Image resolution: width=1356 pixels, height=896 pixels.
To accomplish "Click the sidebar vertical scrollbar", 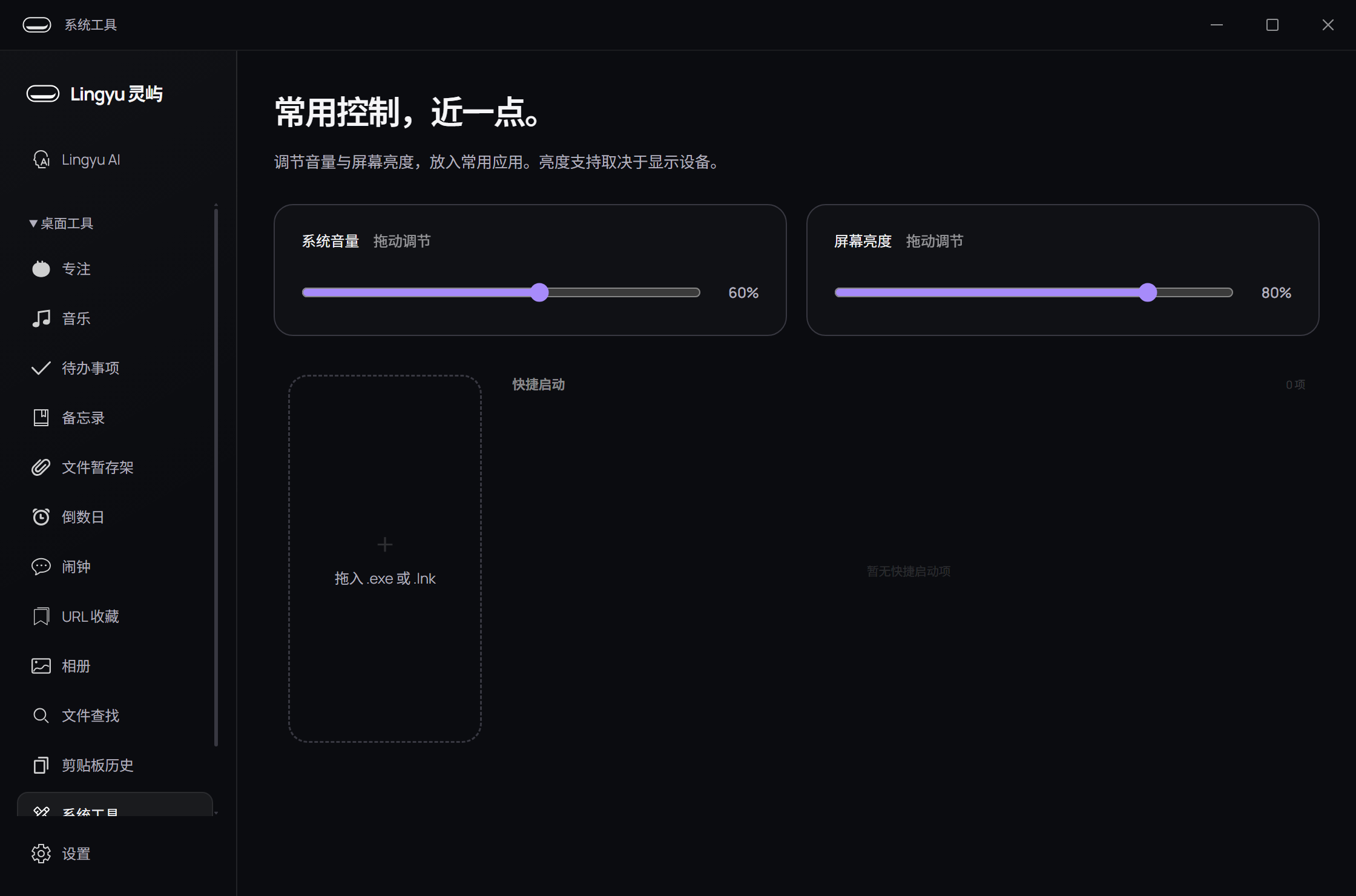I will click(x=216, y=477).
